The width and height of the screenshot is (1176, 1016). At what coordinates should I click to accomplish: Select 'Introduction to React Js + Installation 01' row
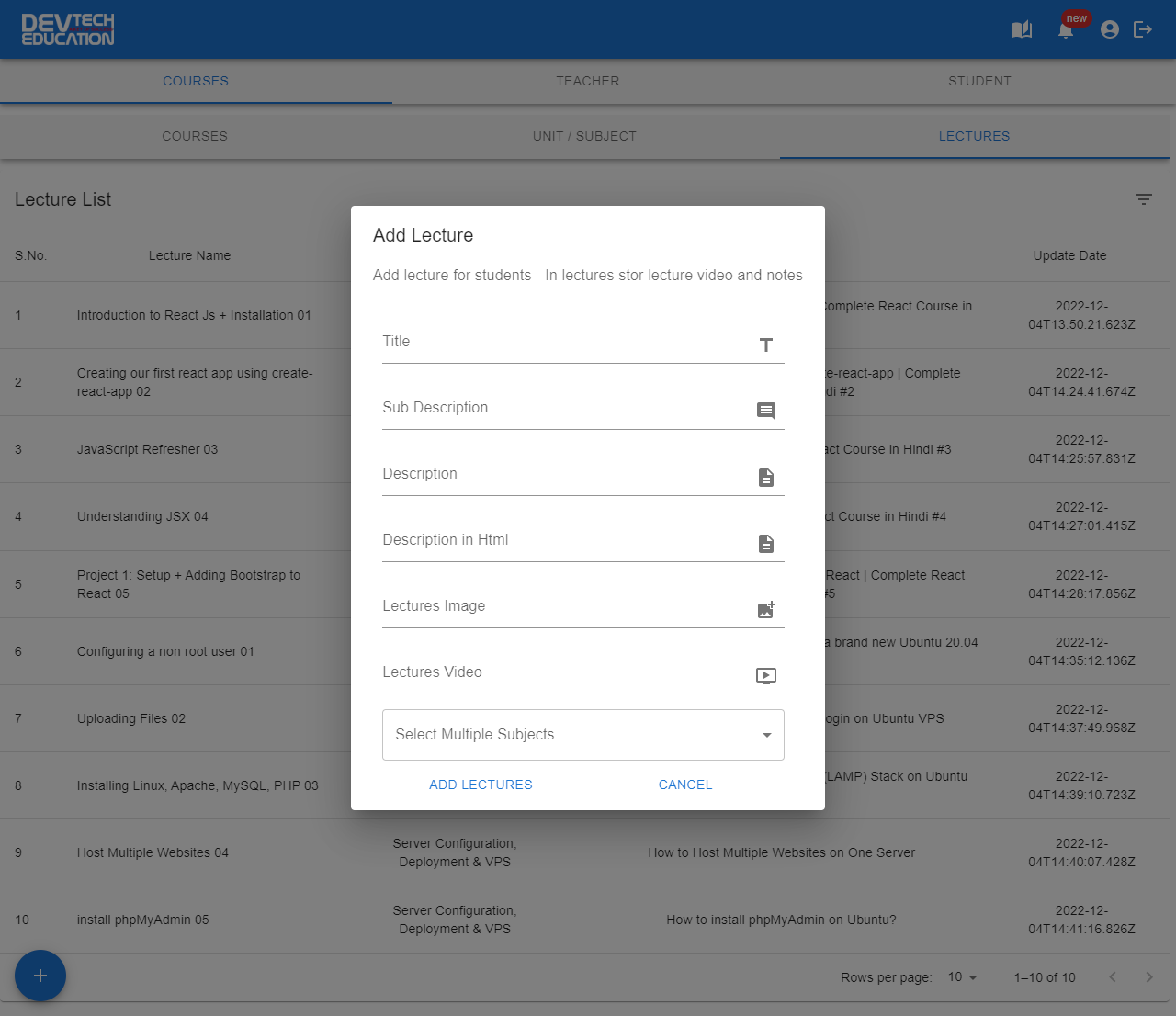[194, 315]
